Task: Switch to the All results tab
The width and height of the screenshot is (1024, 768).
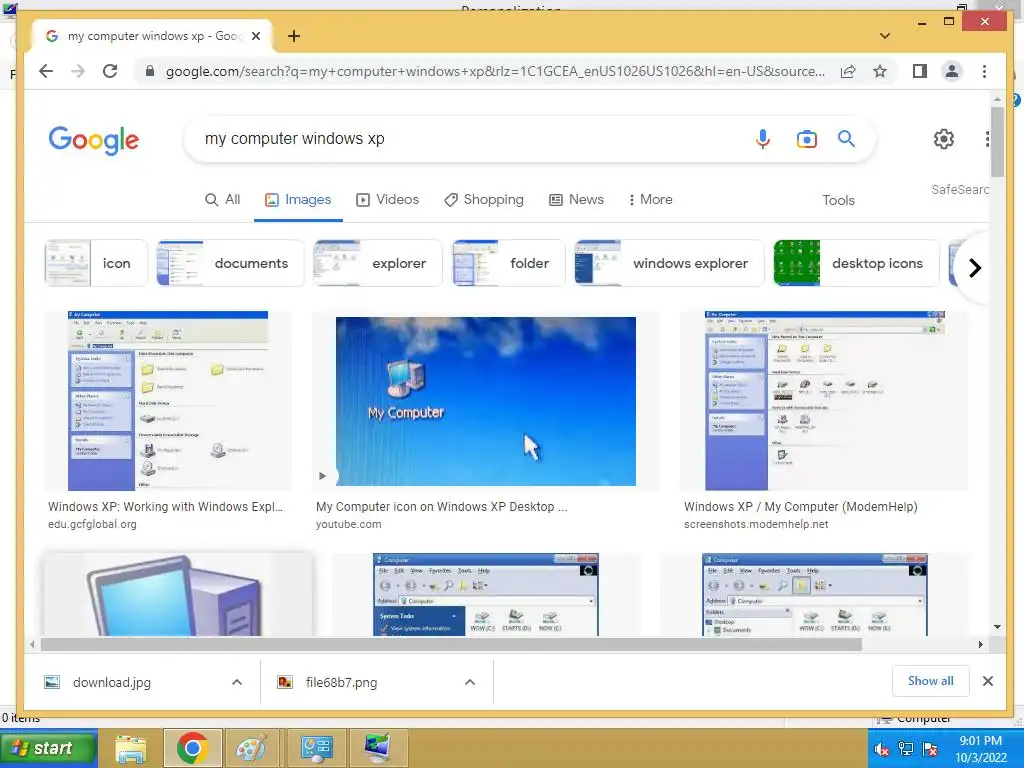Action: tap(223, 200)
